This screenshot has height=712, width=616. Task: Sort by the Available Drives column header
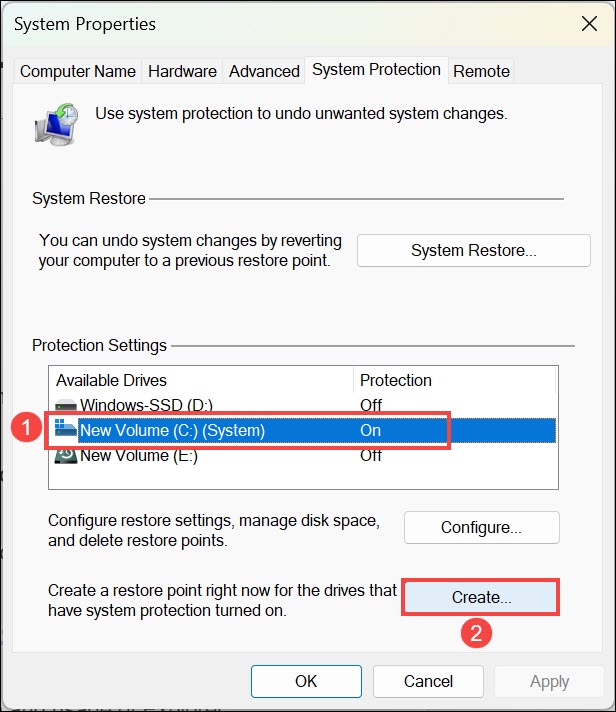[x=112, y=380]
